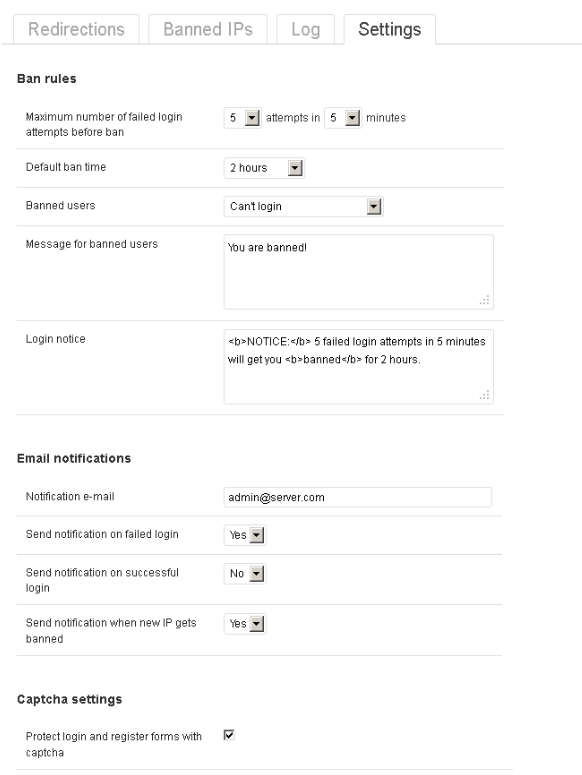
Task: Open the notification on successful login dropdown
Action: (245, 574)
